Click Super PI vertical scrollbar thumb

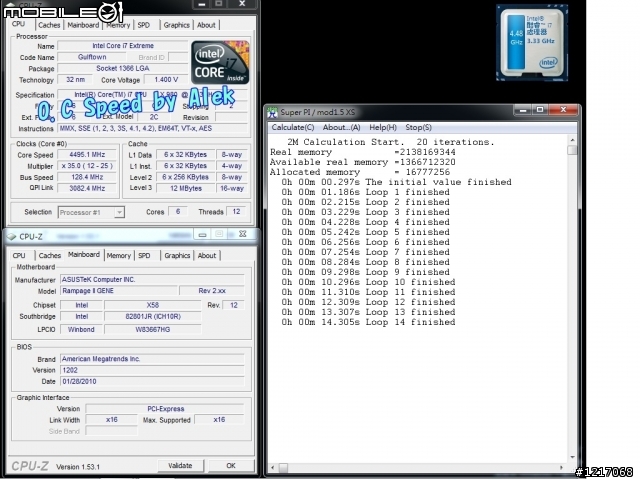tap(573, 151)
